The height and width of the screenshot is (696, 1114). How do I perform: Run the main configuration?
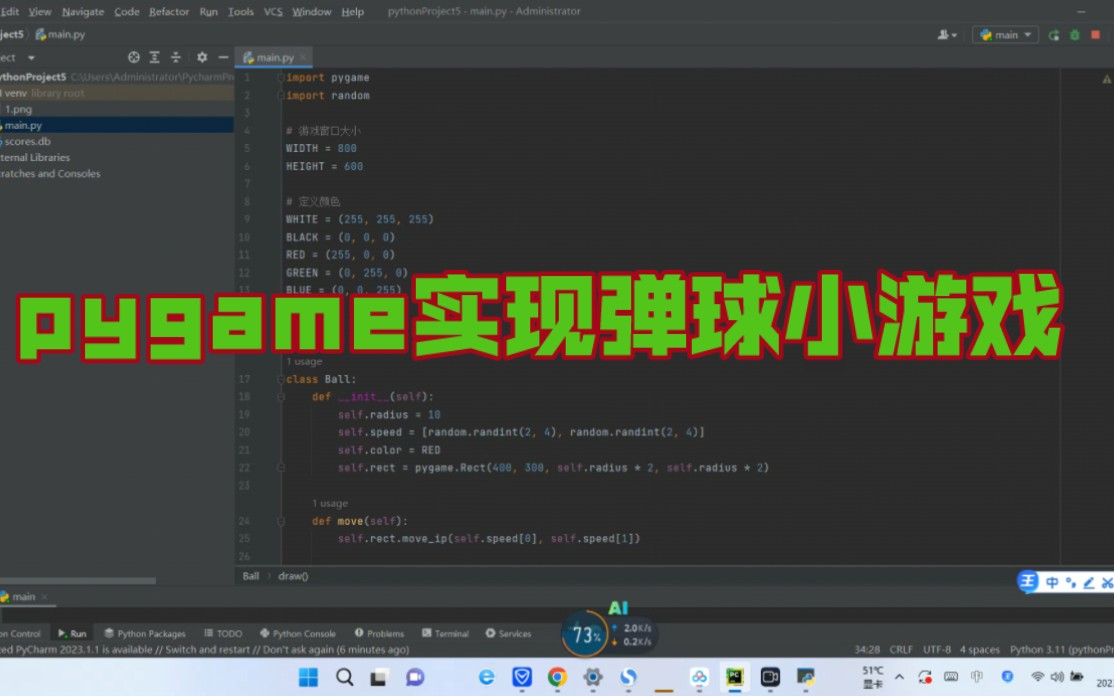click(1053, 34)
